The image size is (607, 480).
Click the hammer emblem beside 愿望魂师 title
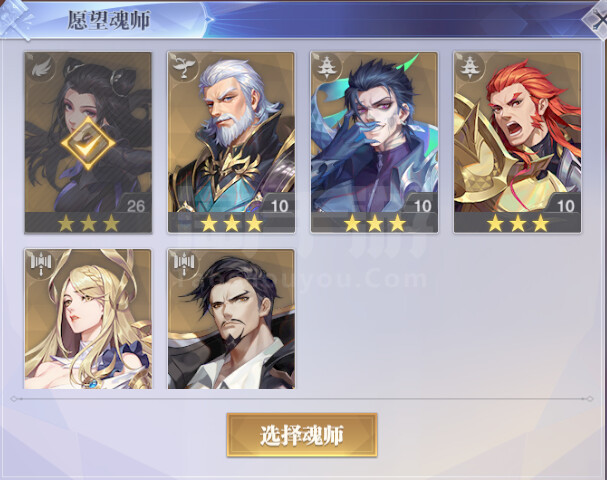click(x=15, y=19)
